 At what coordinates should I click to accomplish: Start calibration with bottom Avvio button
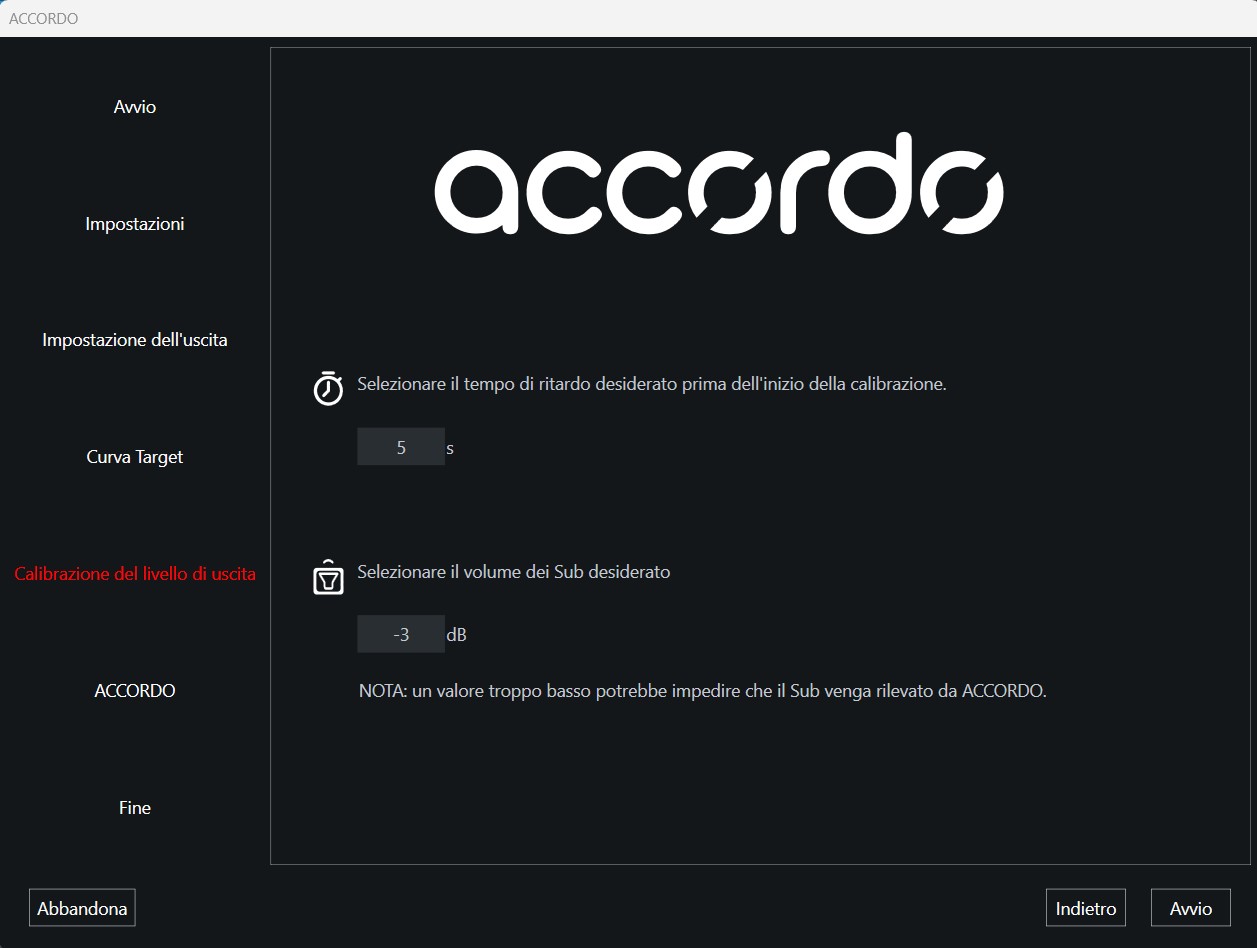pyautogui.click(x=1191, y=908)
